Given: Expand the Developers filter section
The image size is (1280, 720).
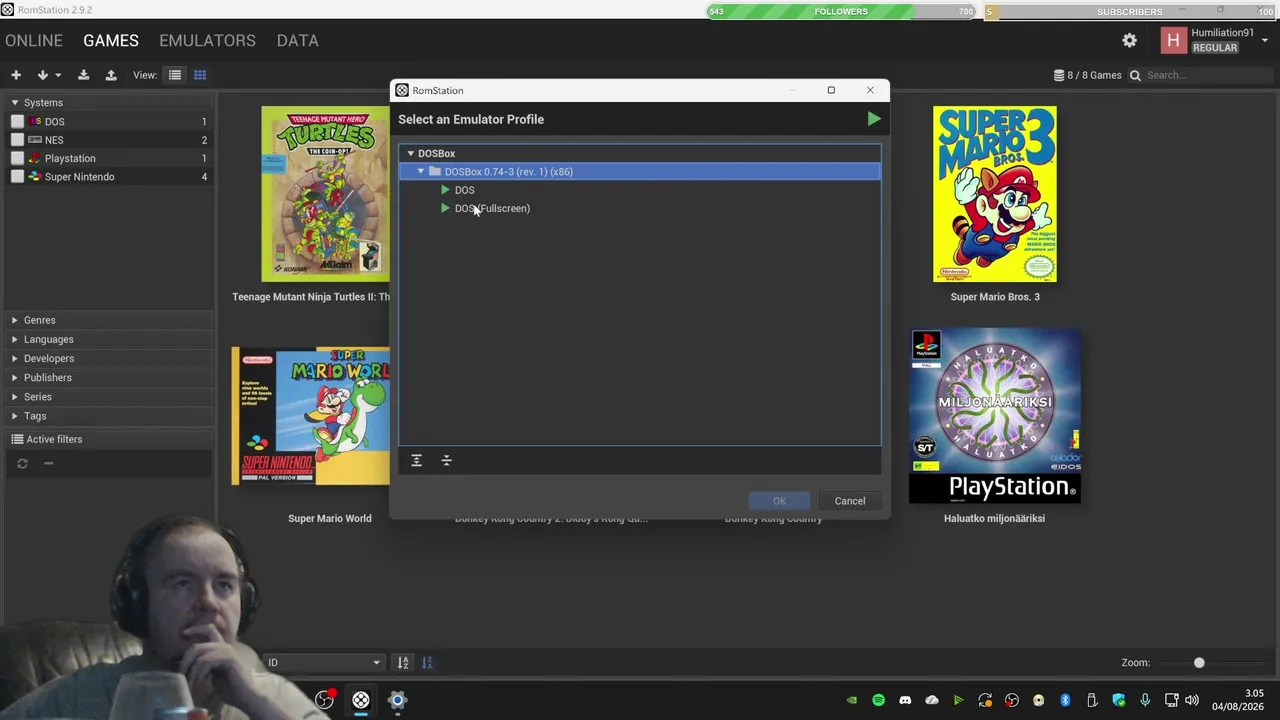Looking at the screenshot, I should (15, 358).
